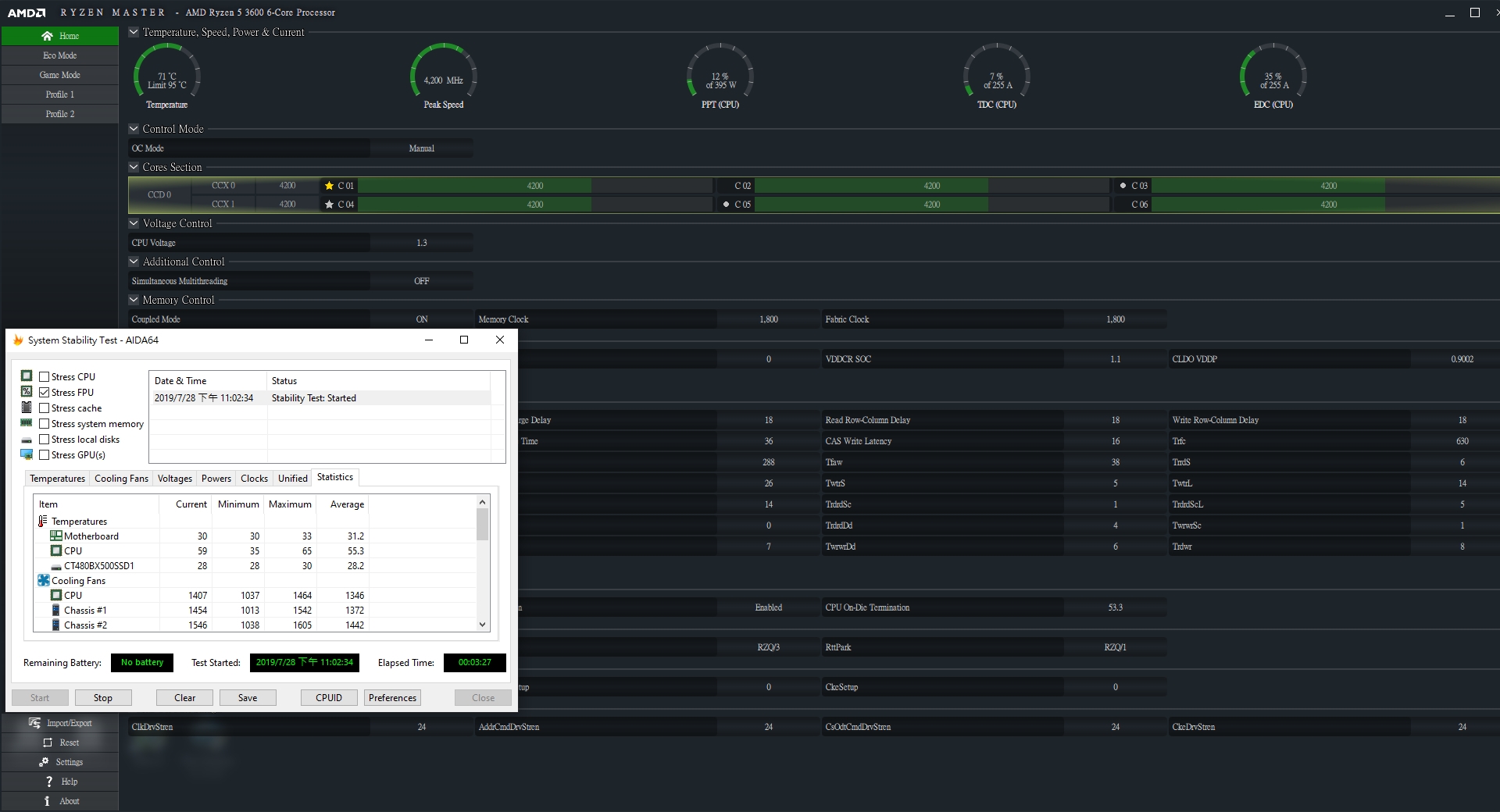This screenshot has width=1500, height=812.
Task: Enable the Stress CPU checkbox
Action: coord(44,376)
